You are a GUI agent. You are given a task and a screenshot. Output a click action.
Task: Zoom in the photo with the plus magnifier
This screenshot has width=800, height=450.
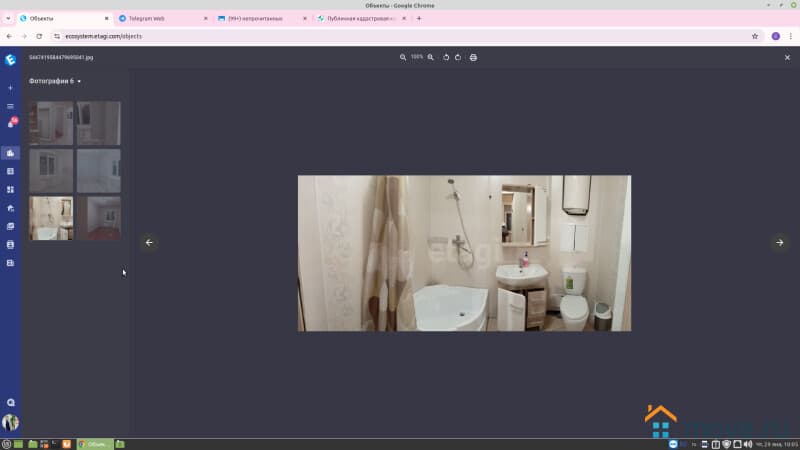tap(431, 57)
